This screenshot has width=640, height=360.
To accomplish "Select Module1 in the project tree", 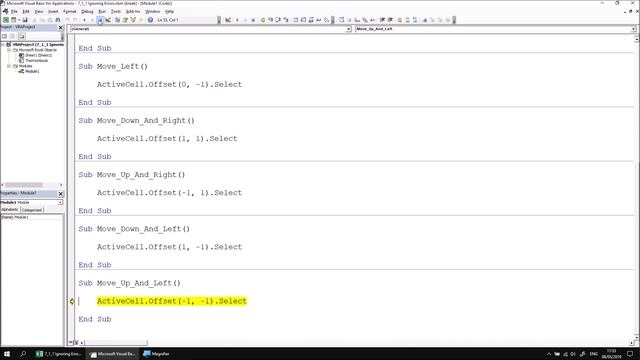I will click(x=32, y=71).
